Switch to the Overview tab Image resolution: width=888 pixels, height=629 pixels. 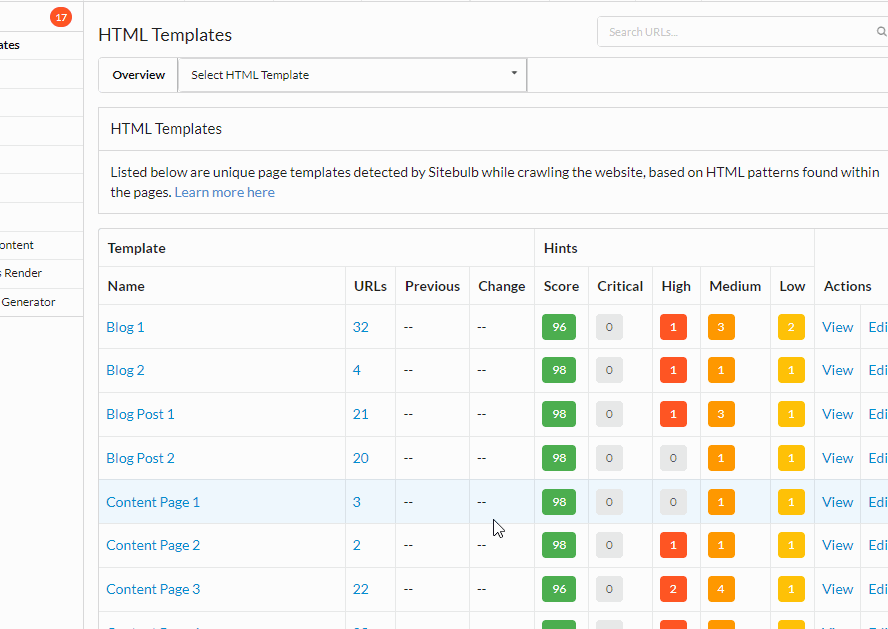(138, 75)
